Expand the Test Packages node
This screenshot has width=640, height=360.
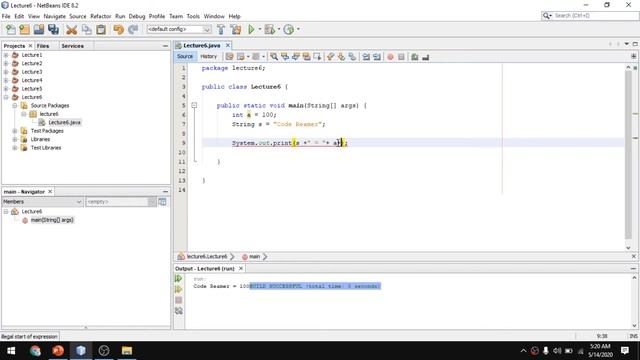15,131
